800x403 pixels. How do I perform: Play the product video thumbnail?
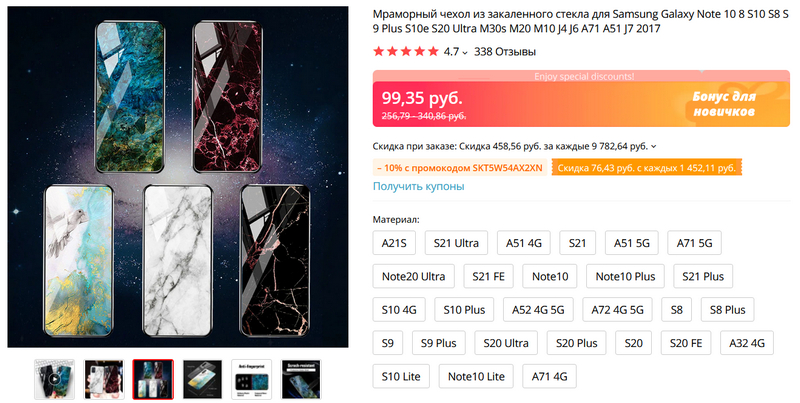(x=54, y=380)
